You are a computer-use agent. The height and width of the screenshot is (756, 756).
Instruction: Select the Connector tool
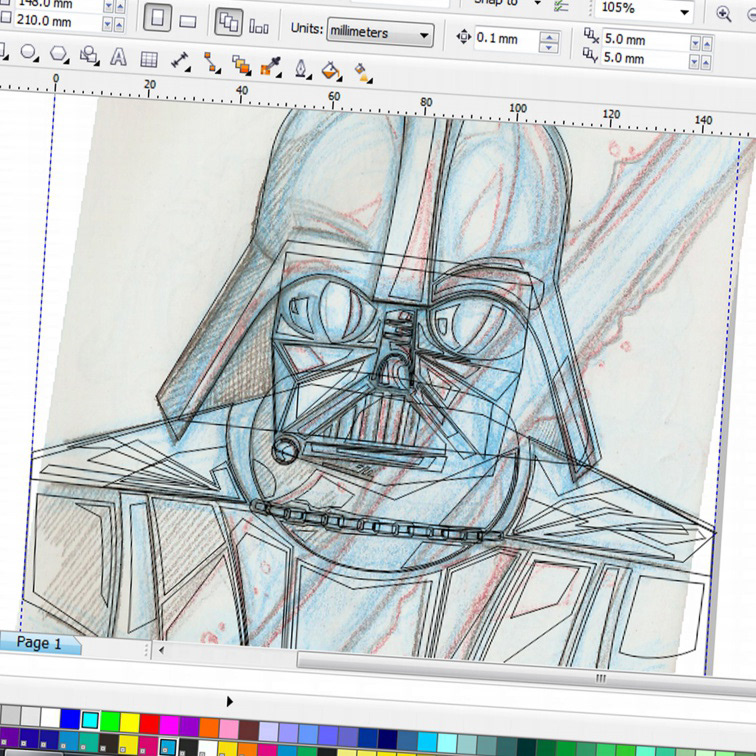point(211,63)
